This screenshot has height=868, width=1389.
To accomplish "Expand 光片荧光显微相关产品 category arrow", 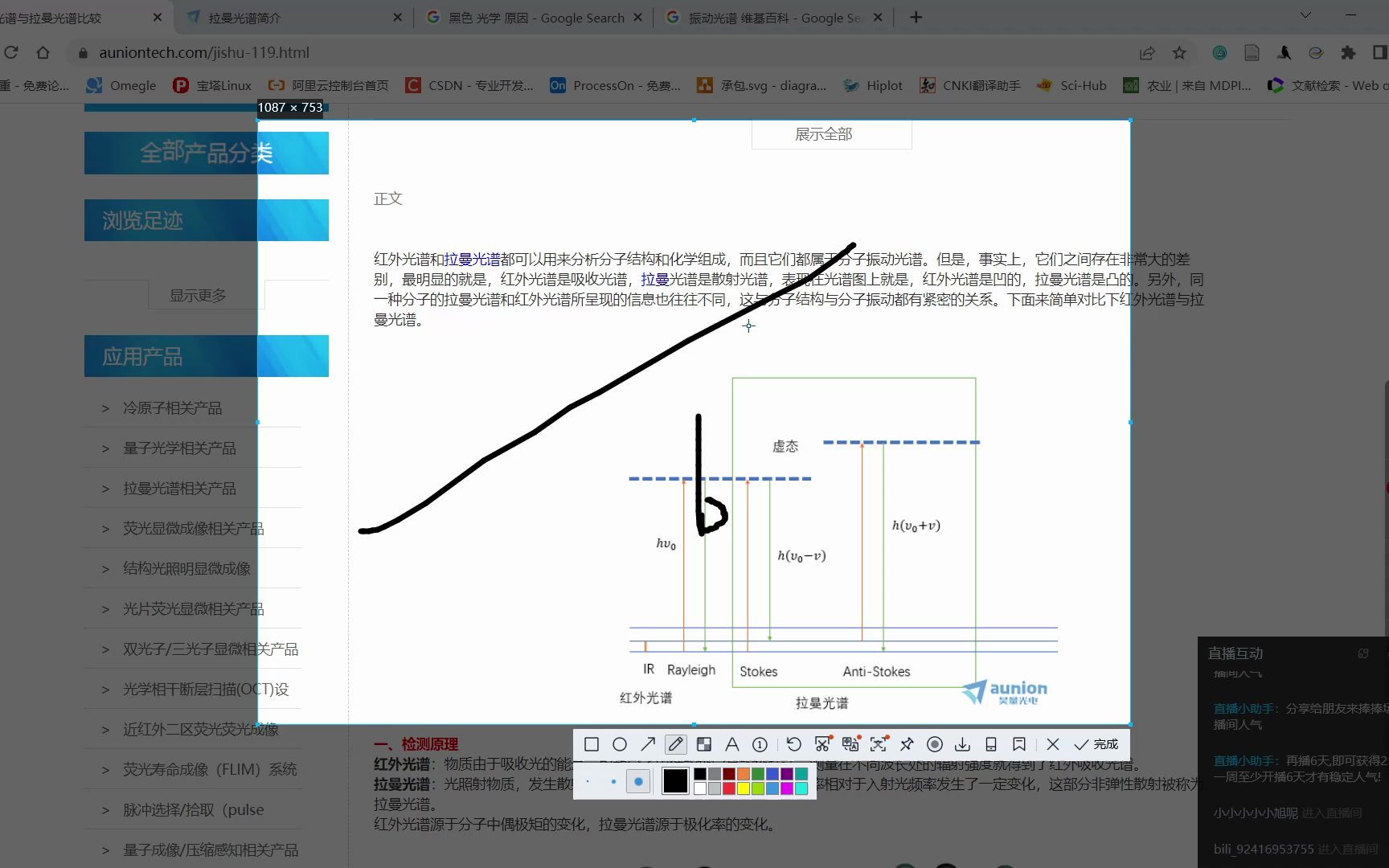I will (x=105, y=609).
